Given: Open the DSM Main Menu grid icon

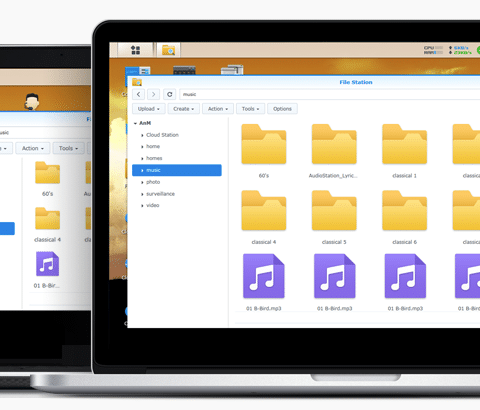Looking at the screenshot, I should click(135, 50).
